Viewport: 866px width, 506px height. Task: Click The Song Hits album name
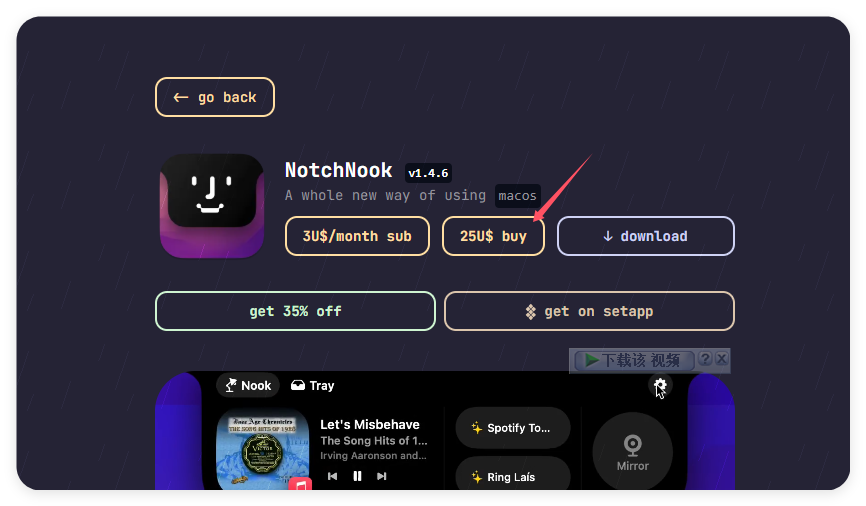point(374,441)
